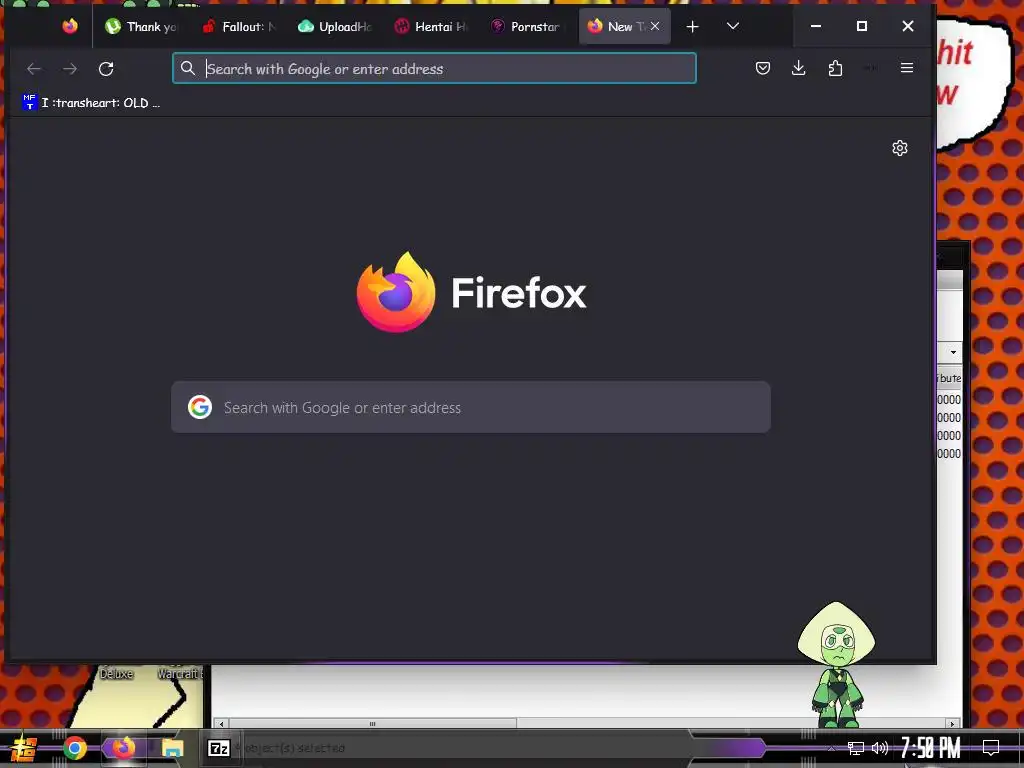The width and height of the screenshot is (1024, 768).
Task: Switch to the Fallout tab
Action: point(238,26)
